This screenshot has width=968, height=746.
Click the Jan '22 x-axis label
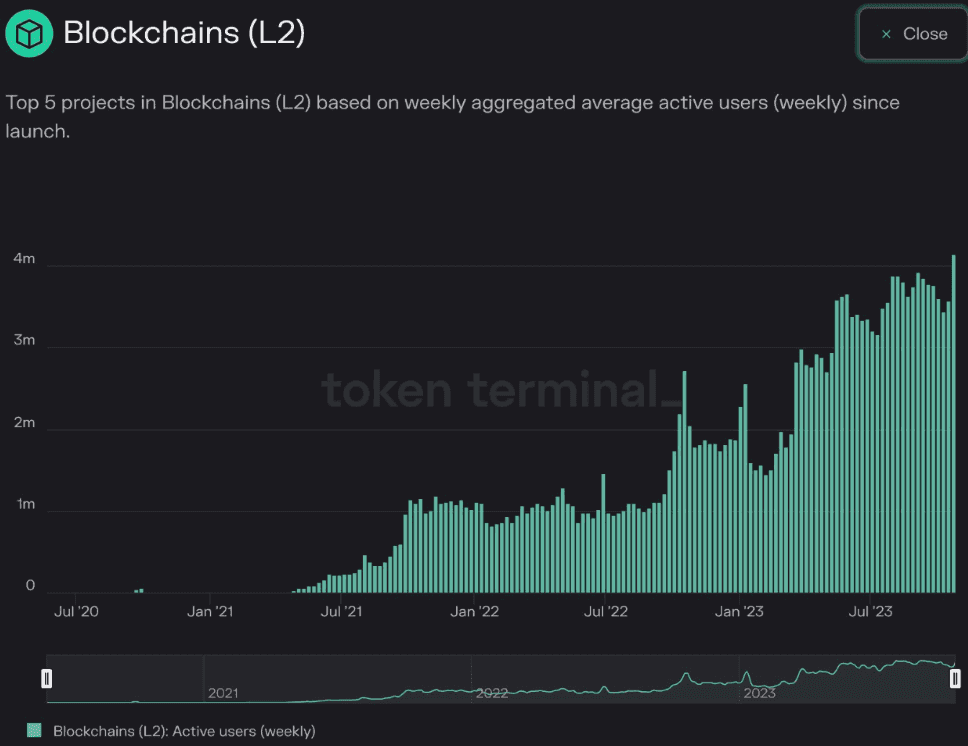pos(475,611)
